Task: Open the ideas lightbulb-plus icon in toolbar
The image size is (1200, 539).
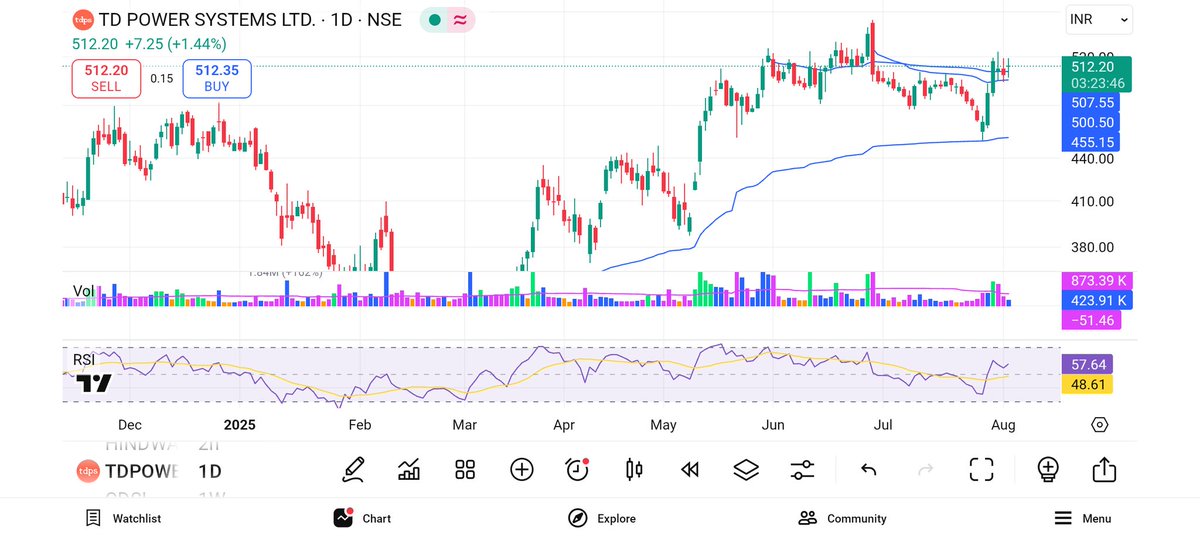Action: pos(1048,469)
